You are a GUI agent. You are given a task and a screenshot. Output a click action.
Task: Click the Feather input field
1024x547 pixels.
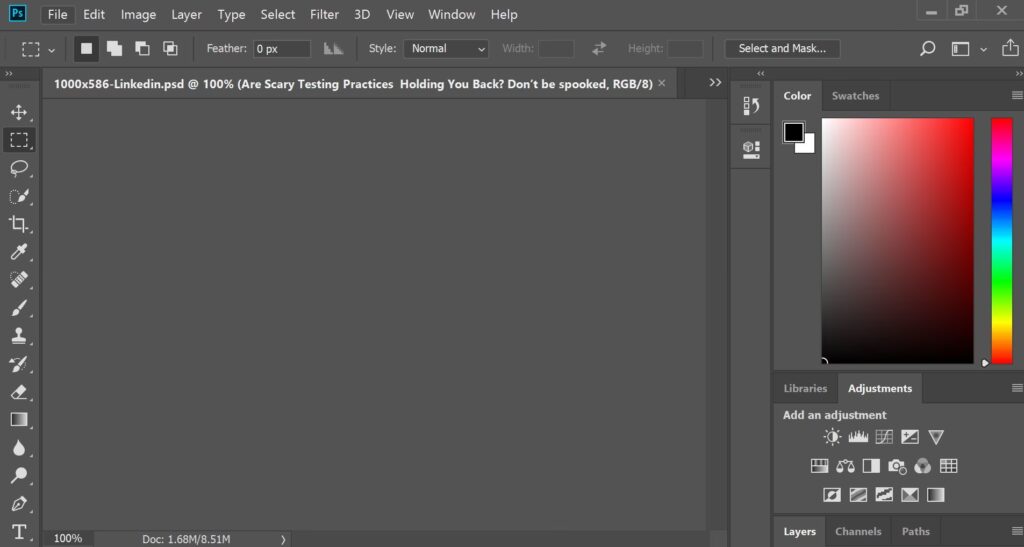(x=281, y=48)
